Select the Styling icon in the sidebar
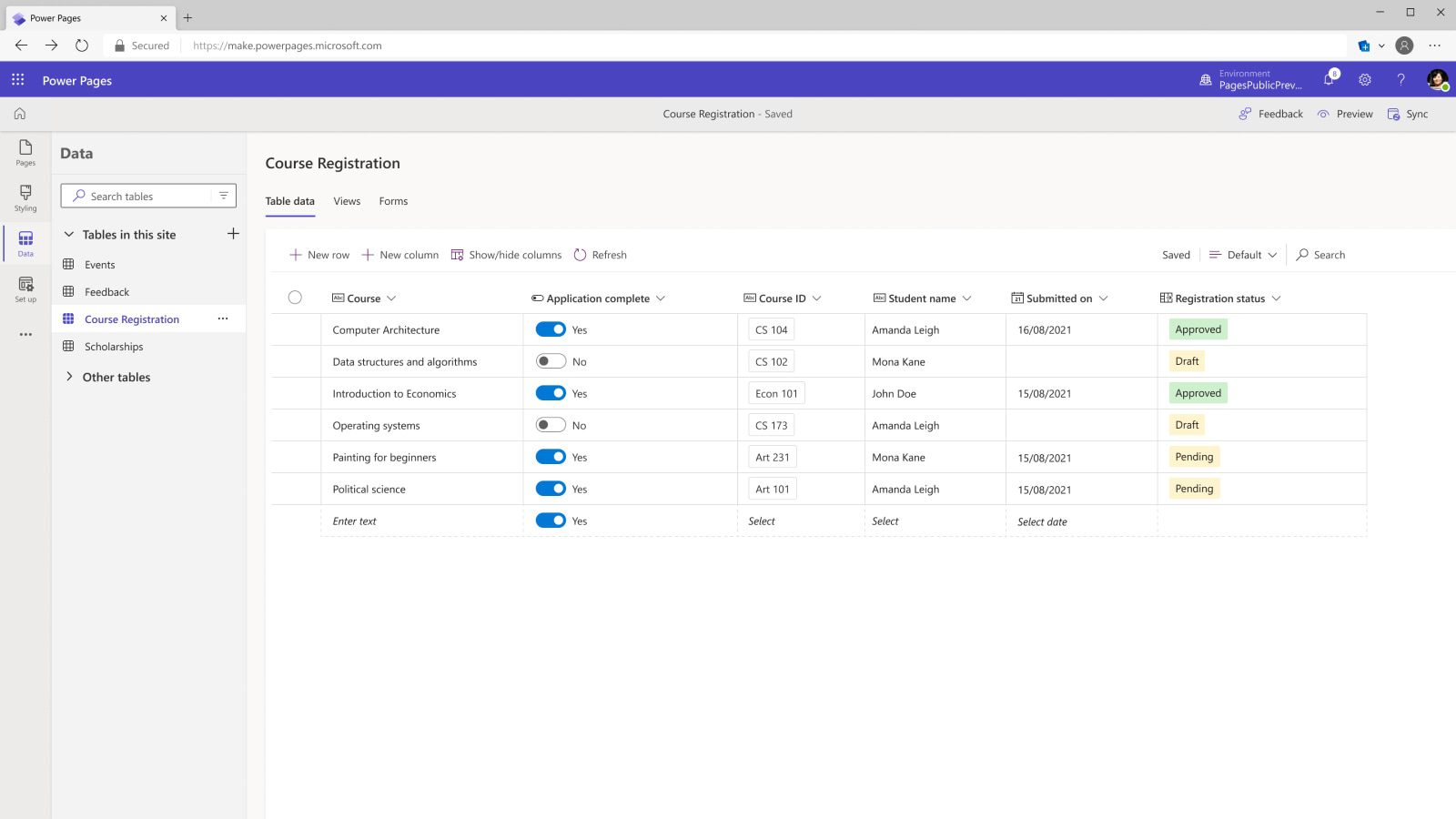This screenshot has height=819, width=1456. [x=25, y=197]
